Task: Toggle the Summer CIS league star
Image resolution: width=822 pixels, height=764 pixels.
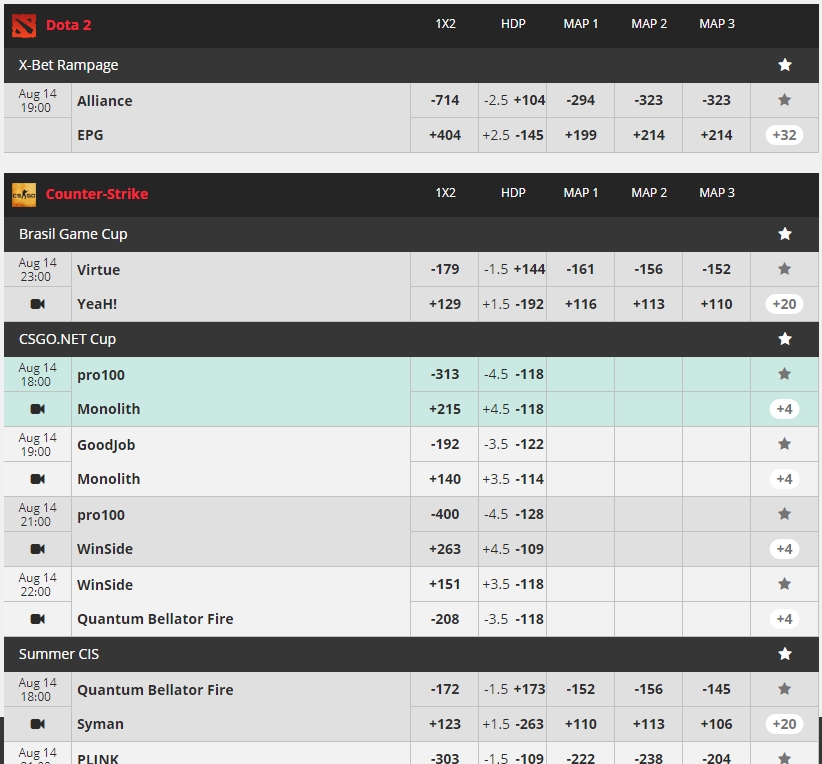Action: 785,654
